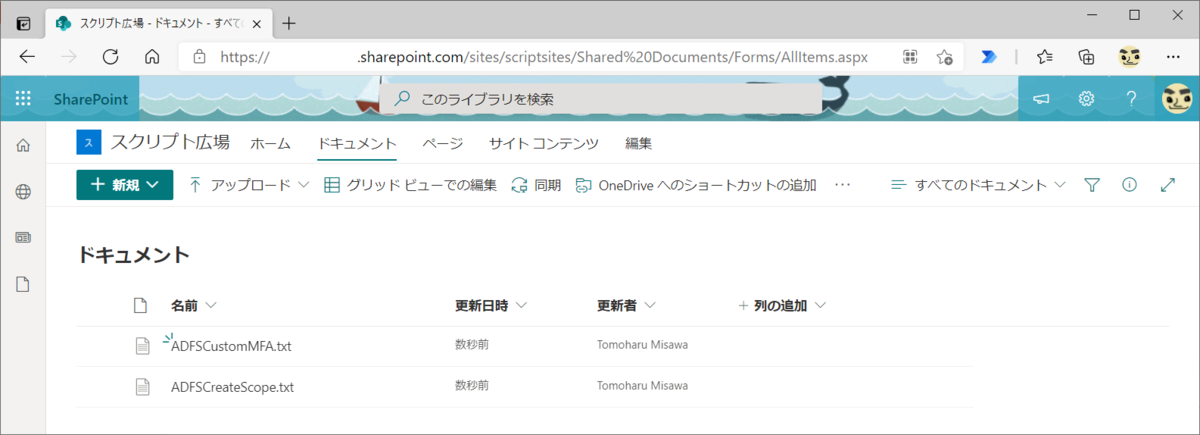
Task: Open the browser ellipsis settings menu
Action: tap(1174, 57)
